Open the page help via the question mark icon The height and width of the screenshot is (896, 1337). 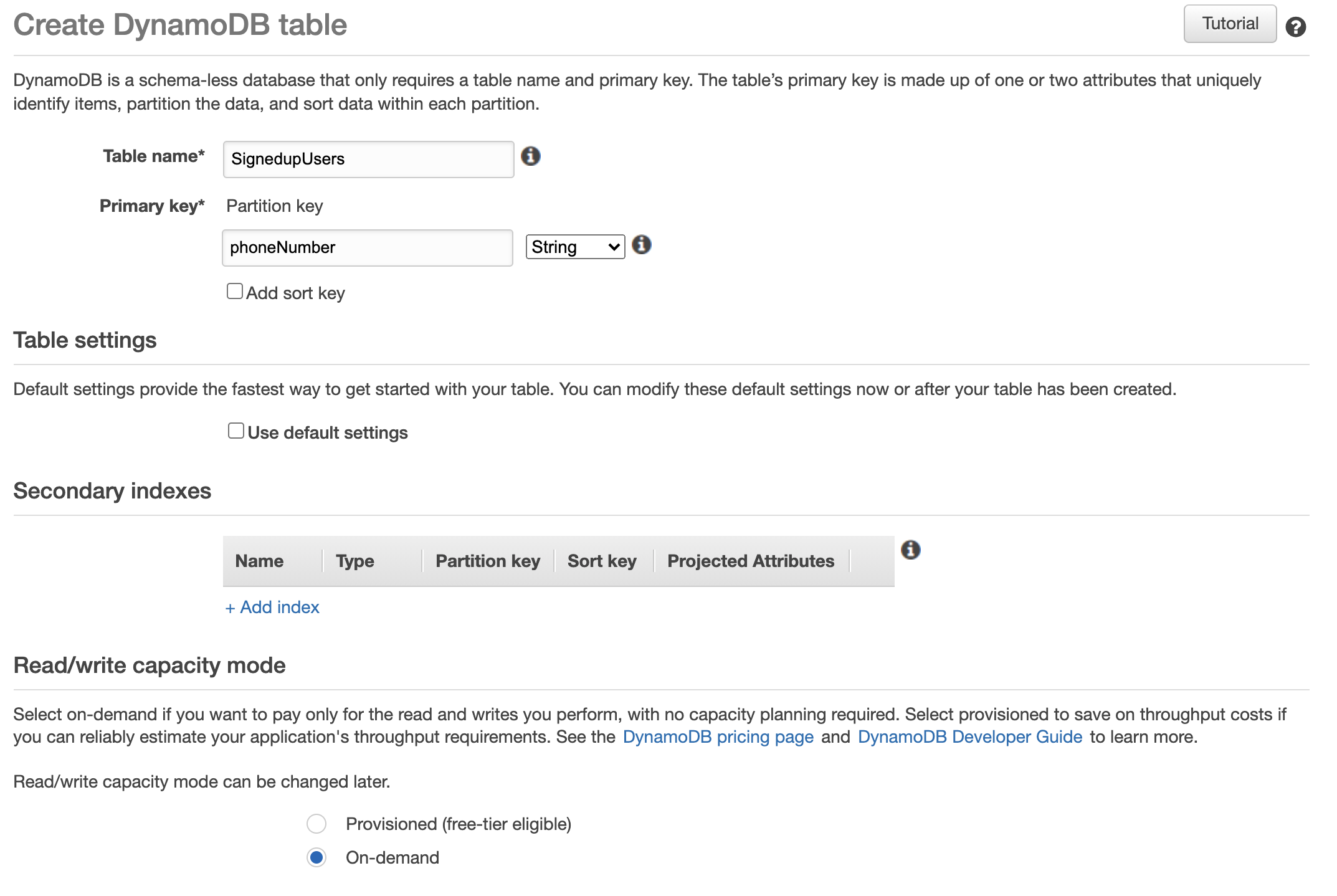pos(1295,26)
